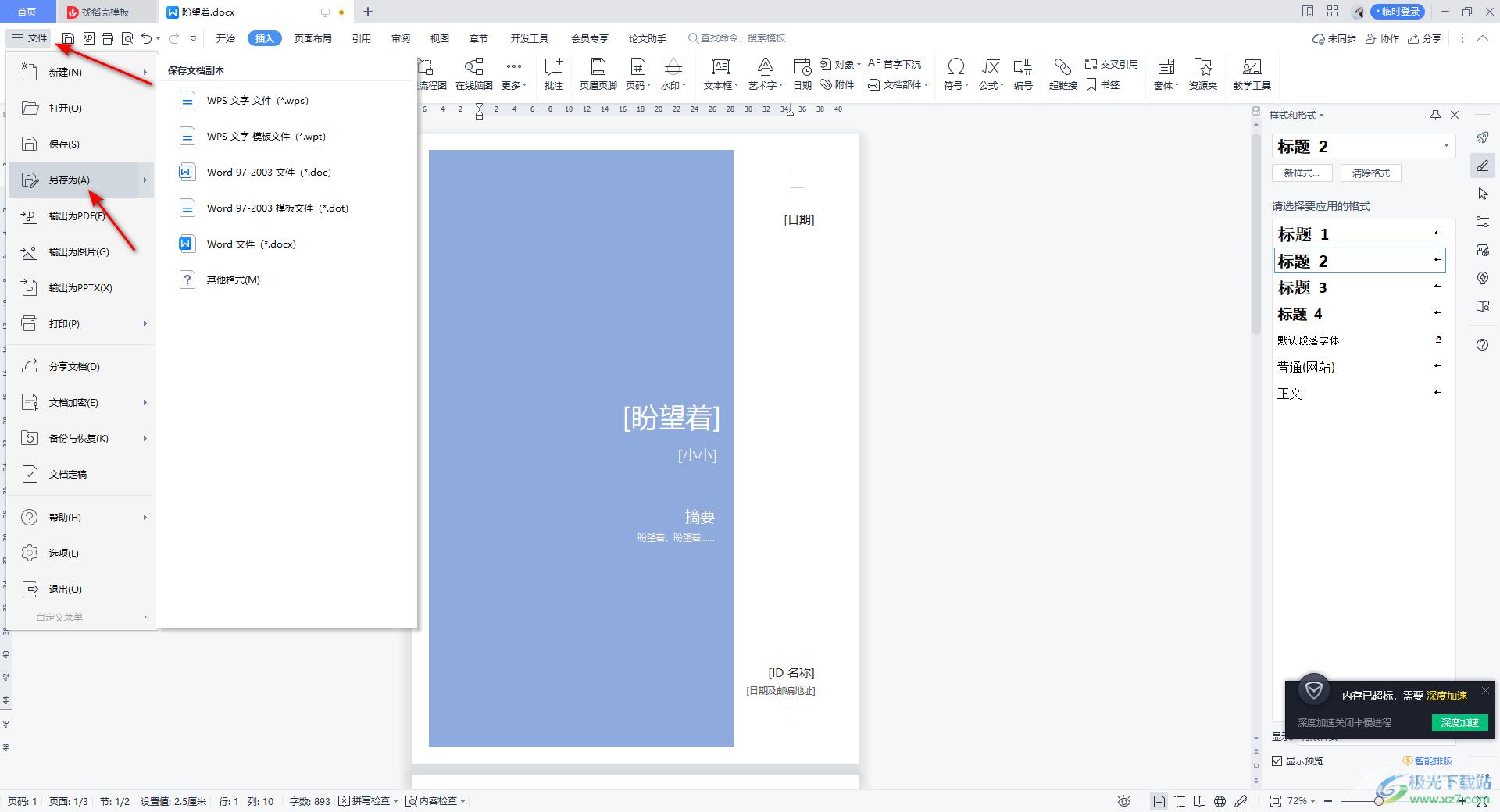
Task: Select 输出为PDF(F) menu item
Action: click(x=81, y=216)
